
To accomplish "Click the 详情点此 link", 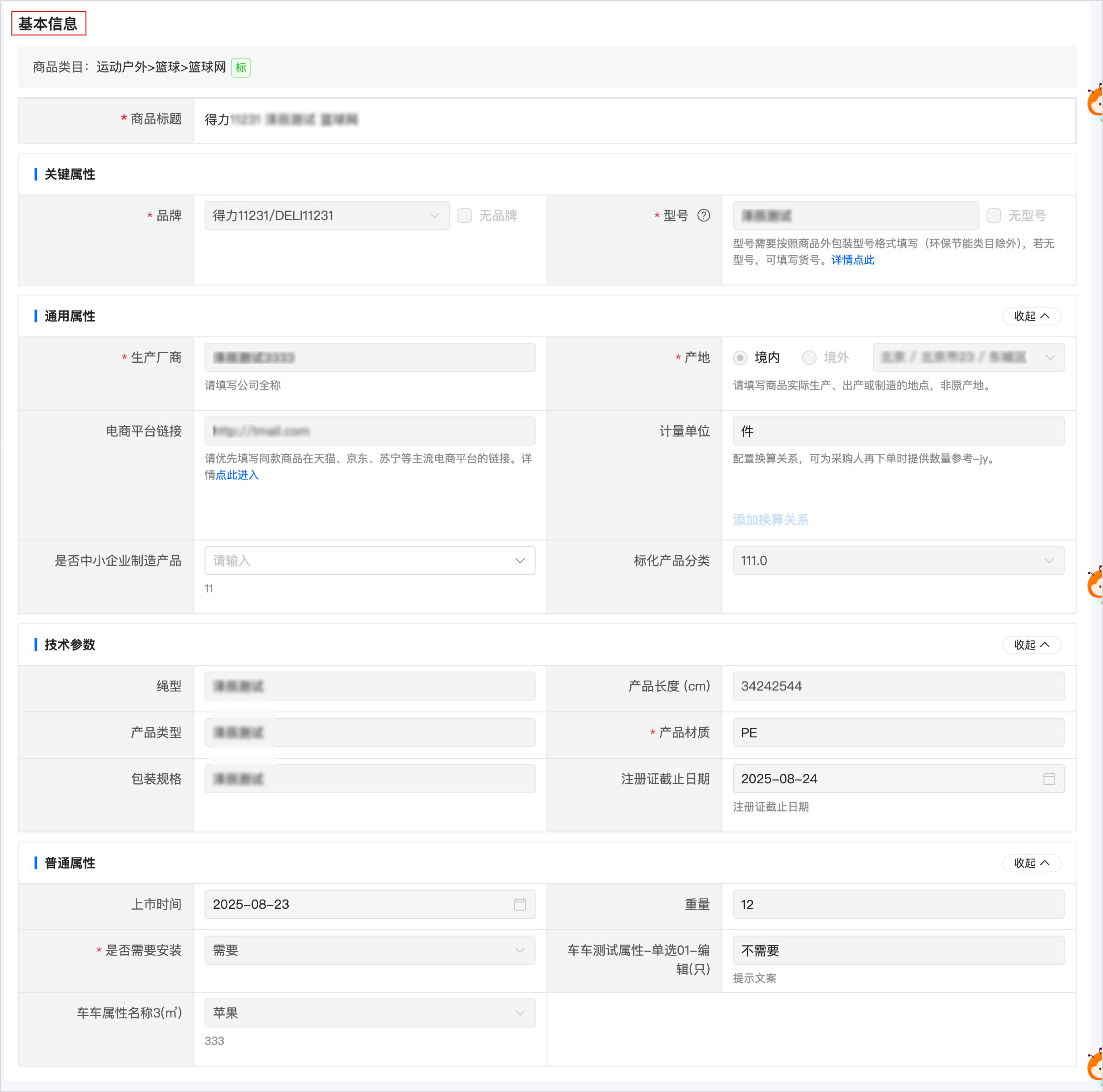I will coord(852,260).
